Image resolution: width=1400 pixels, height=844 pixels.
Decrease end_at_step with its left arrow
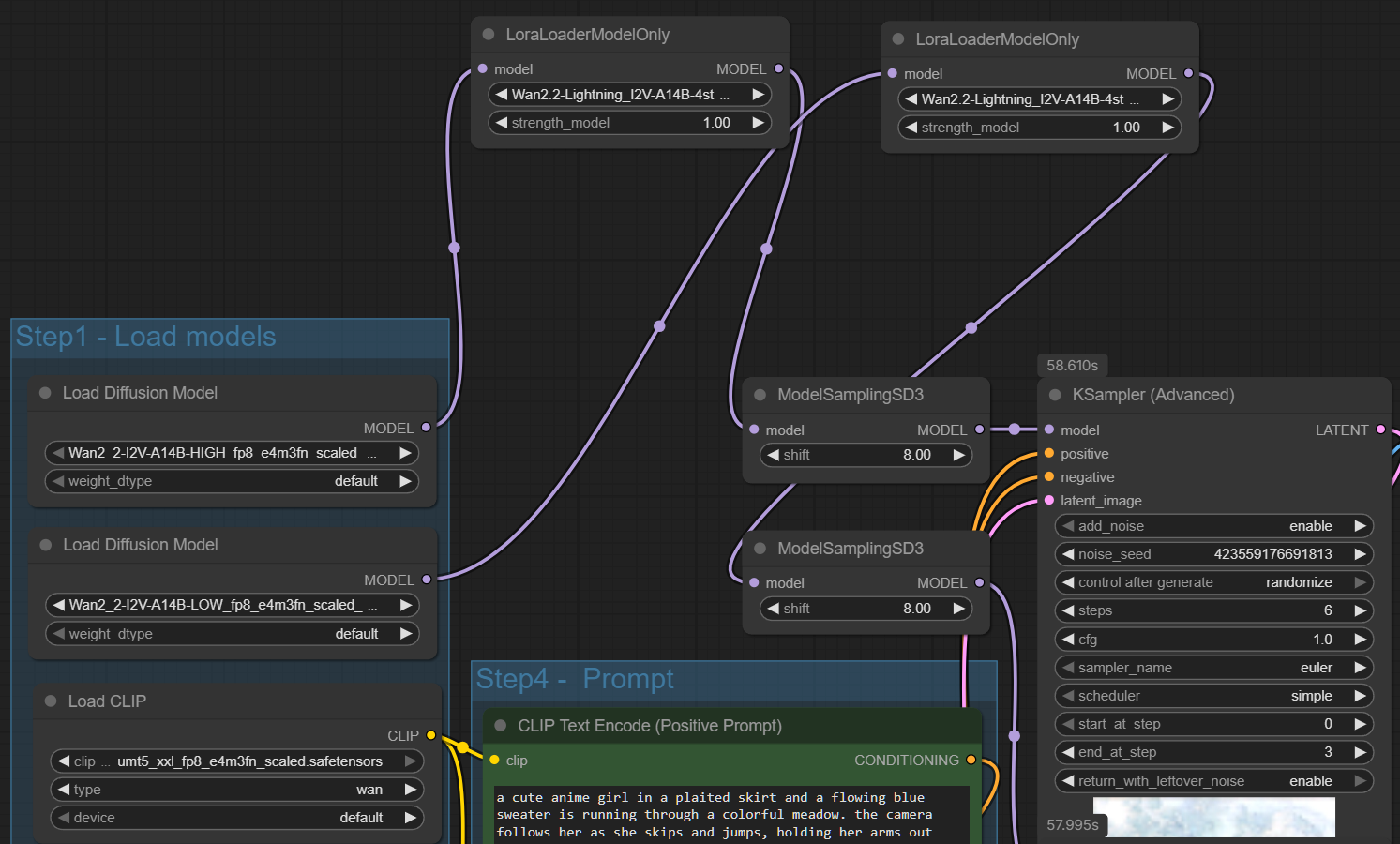tap(1068, 752)
